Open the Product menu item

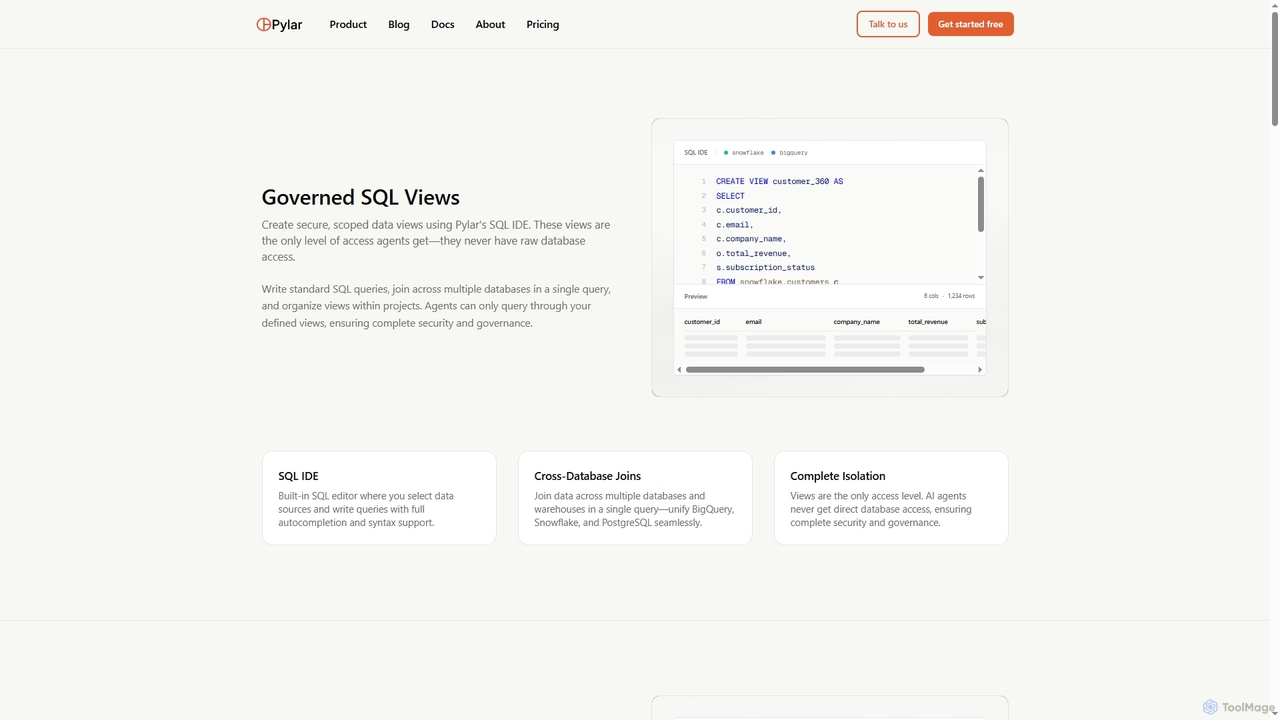[348, 24]
